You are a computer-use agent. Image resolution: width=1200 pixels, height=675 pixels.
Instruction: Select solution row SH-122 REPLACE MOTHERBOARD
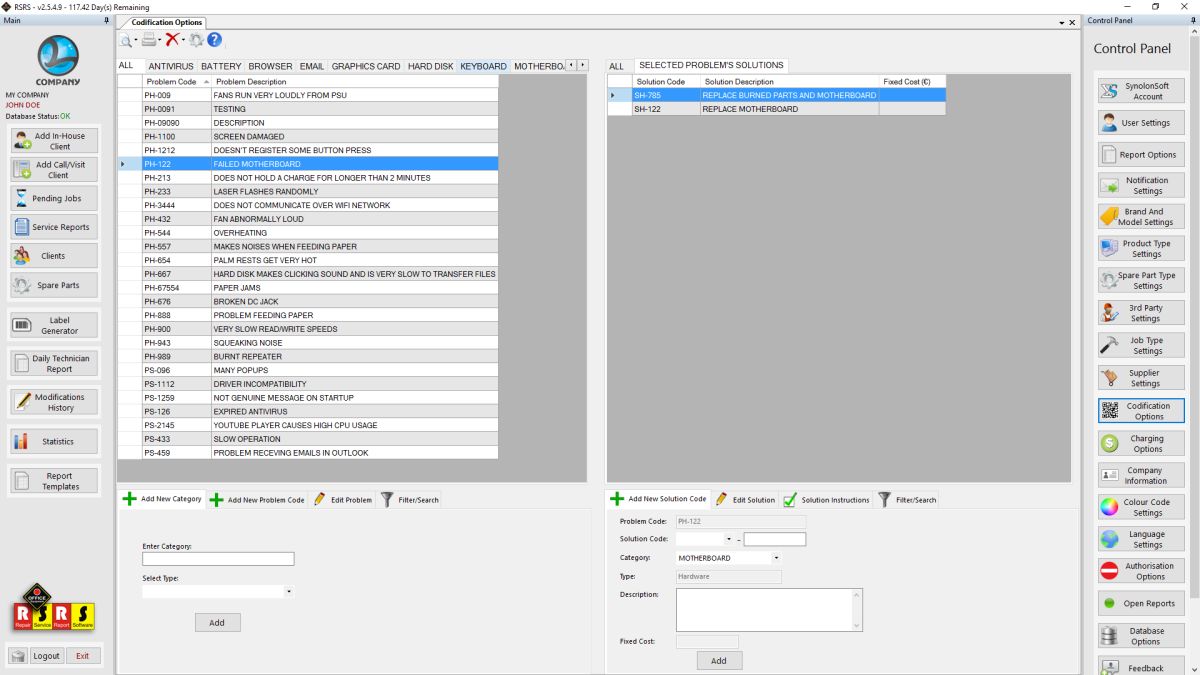(776, 109)
